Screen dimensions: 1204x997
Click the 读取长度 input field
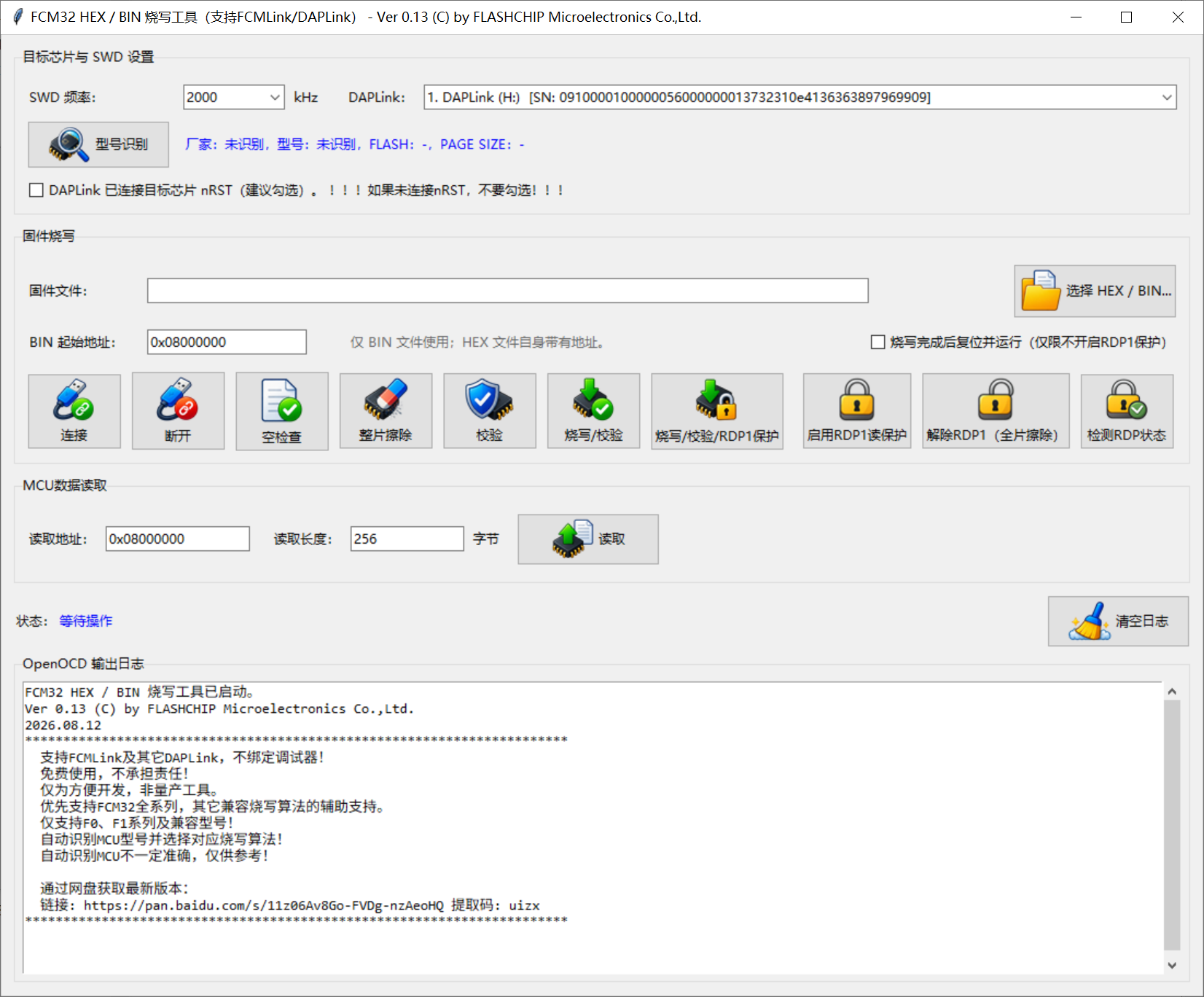click(x=407, y=539)
